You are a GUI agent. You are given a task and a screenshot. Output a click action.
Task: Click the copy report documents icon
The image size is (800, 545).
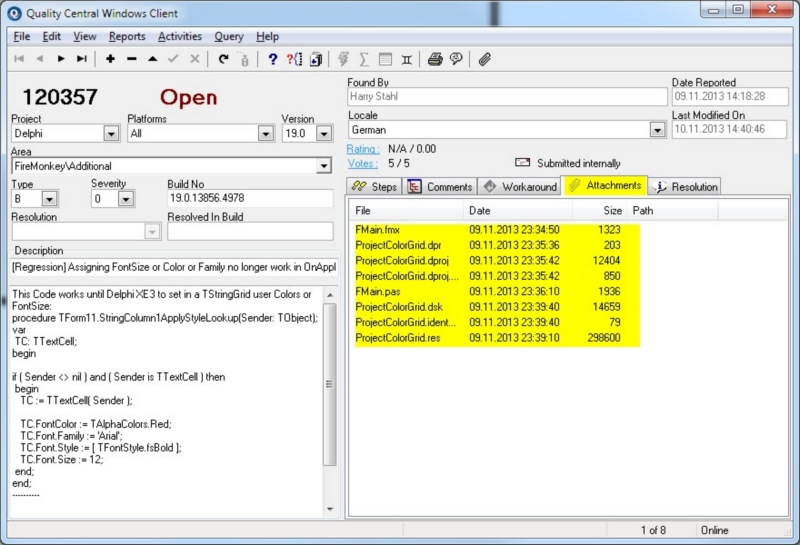(316, 59)
